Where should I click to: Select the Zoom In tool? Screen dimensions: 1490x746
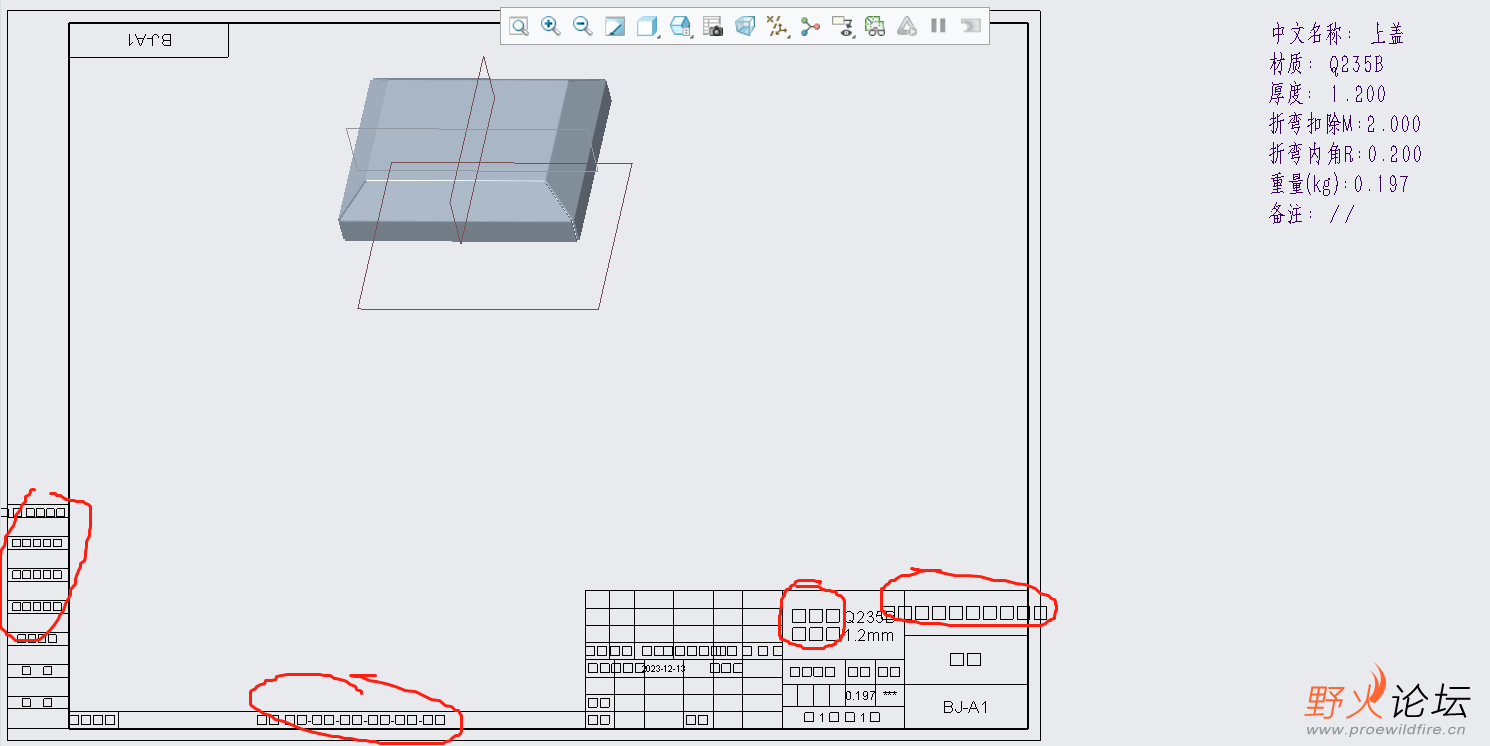tap(550, 26)
